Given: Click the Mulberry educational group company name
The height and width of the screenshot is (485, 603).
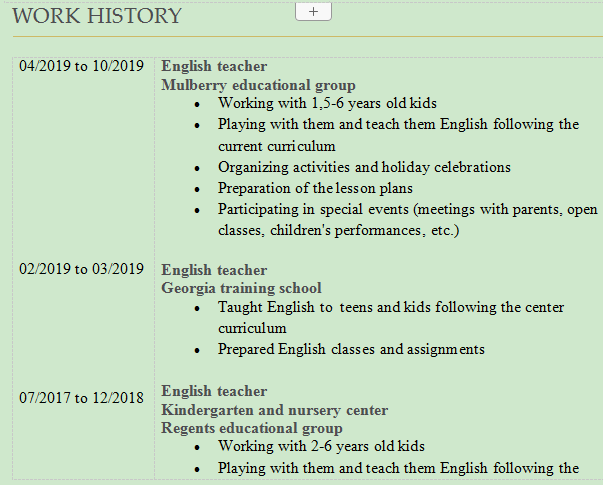Looking at the screenshot, I should (258, 85).
